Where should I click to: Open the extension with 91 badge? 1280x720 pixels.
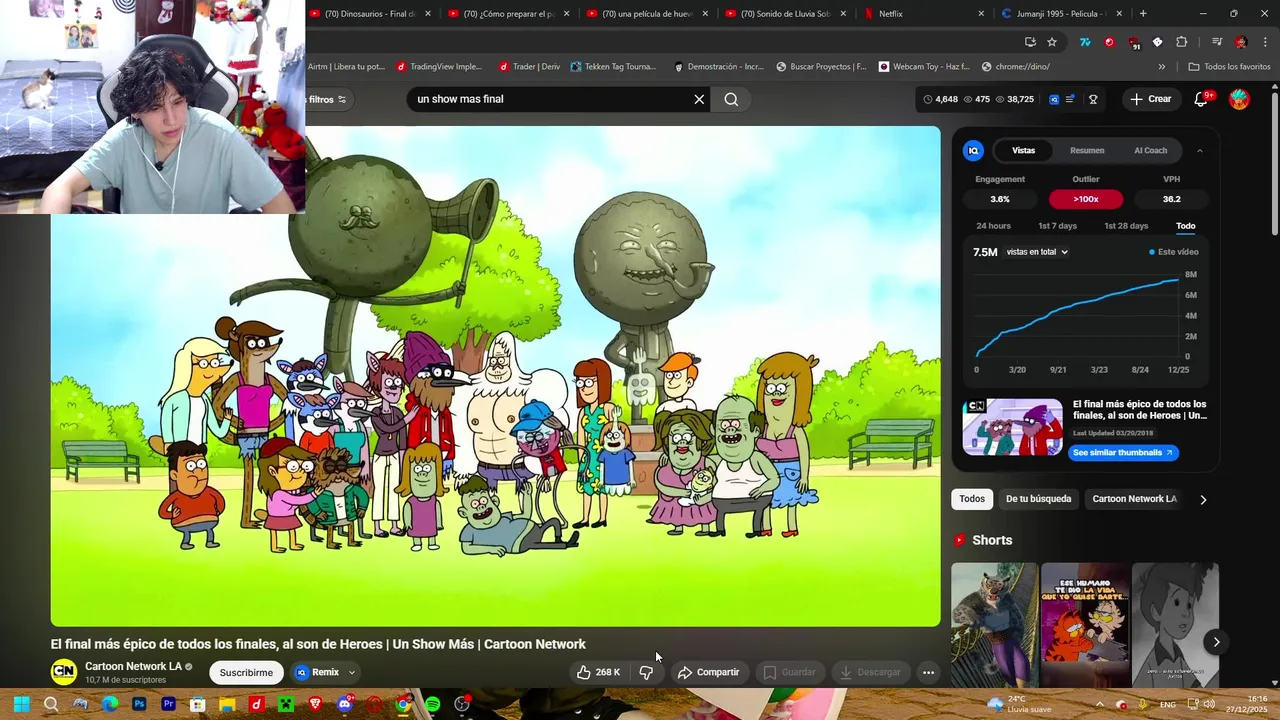[x=1133, y=43]
